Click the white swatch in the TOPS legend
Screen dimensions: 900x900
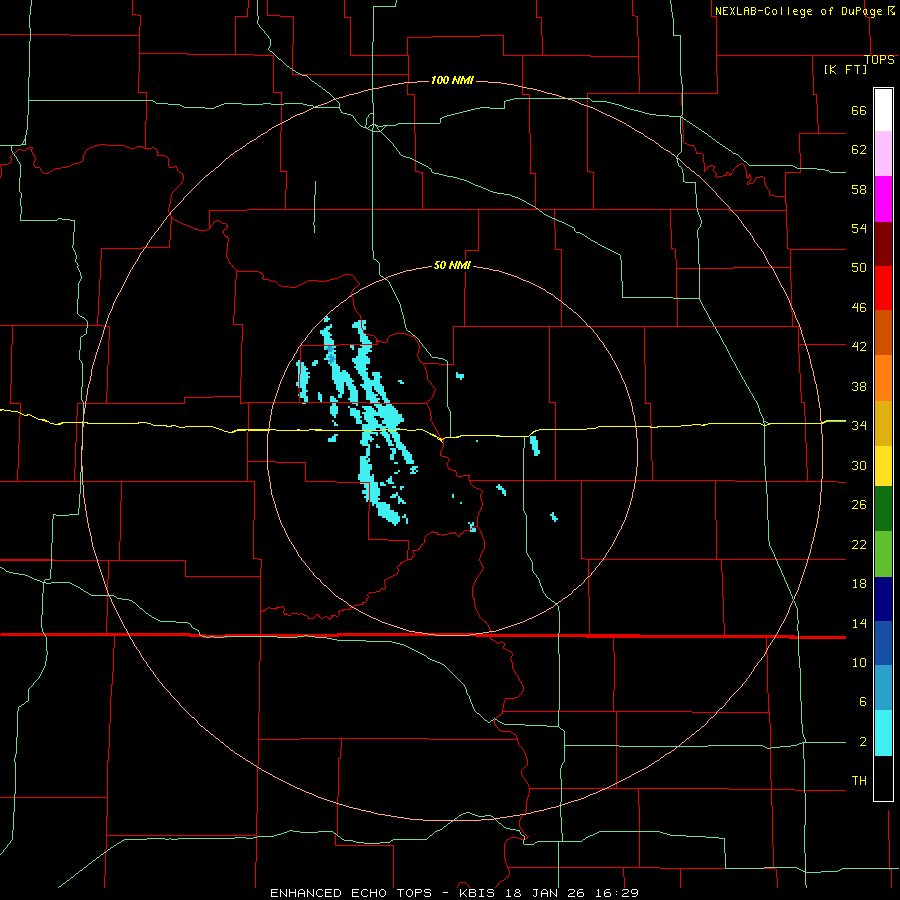(x=883, y=110)
